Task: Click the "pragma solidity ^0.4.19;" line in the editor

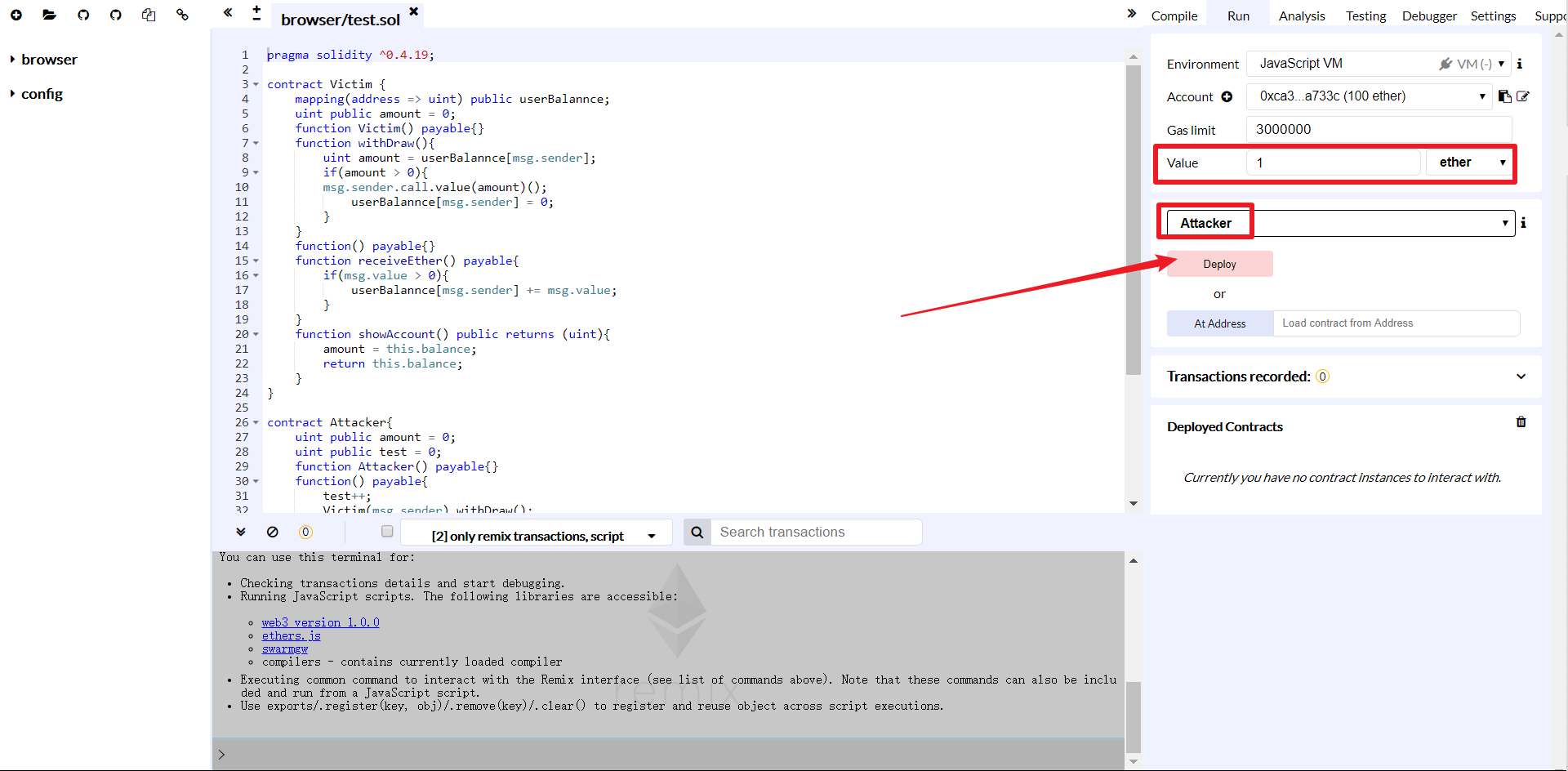Action: (x=350, y=55)
